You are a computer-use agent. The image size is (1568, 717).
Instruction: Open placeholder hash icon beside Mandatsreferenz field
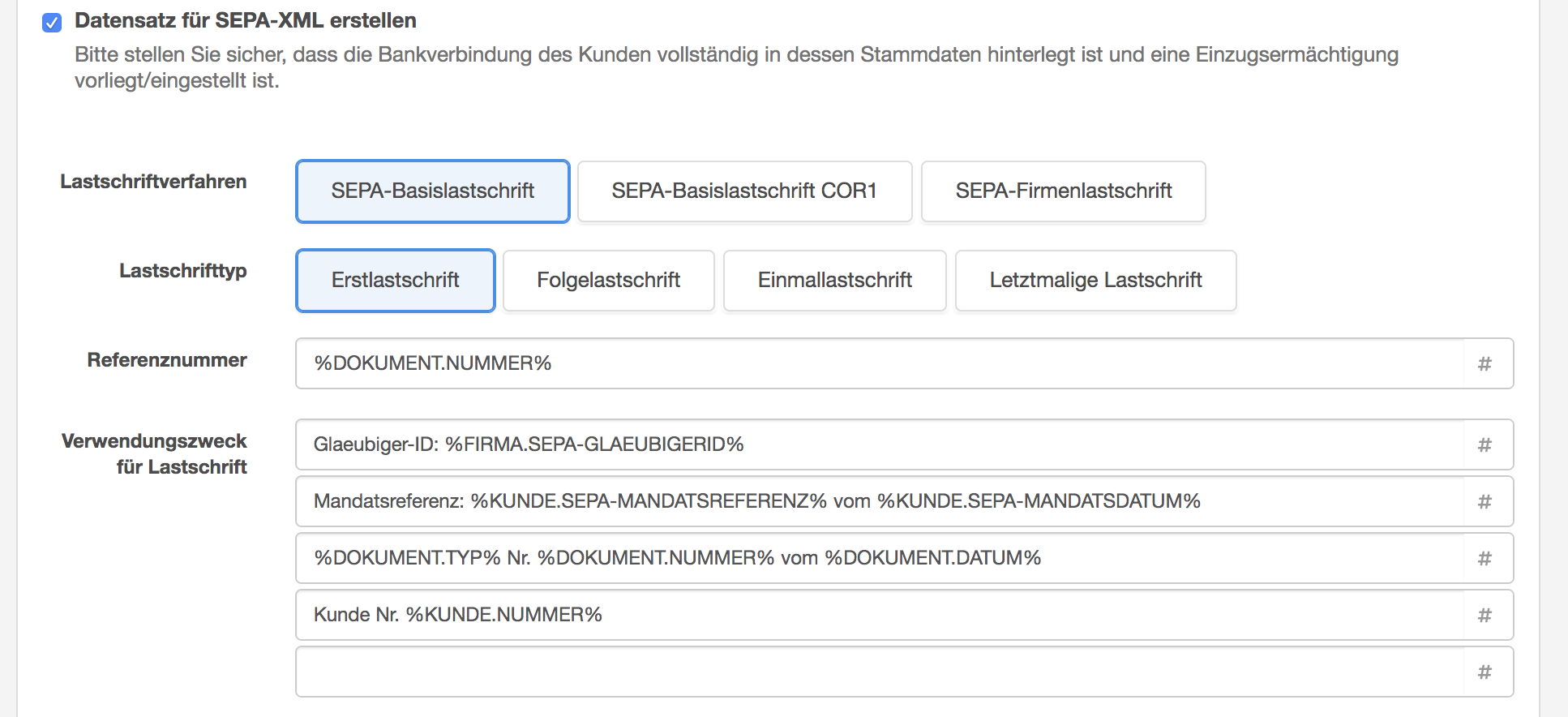click(x=1484, y=501)
